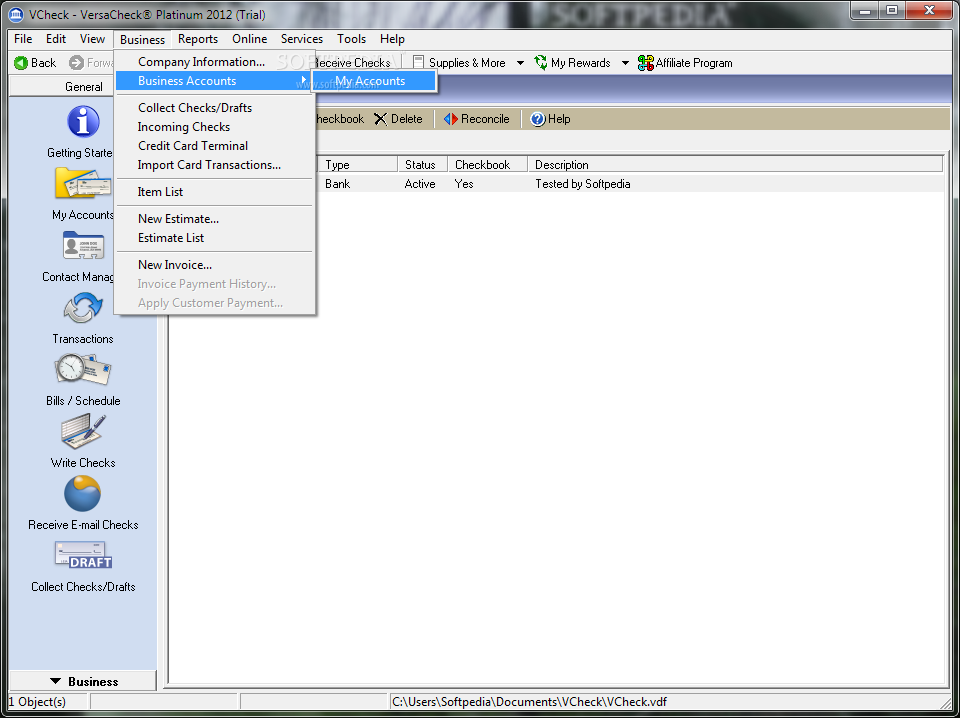Open My Accounts in the sidebar
The image size is (960, 718).
(x=83, y=182)
